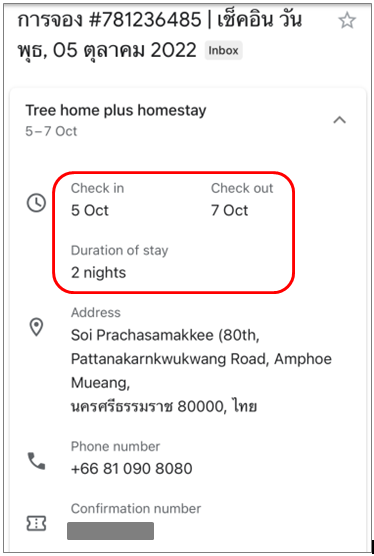Screen dimensions: 374x556
Task: Call the number +66 81 090 8080
Action: click(132, 468)
